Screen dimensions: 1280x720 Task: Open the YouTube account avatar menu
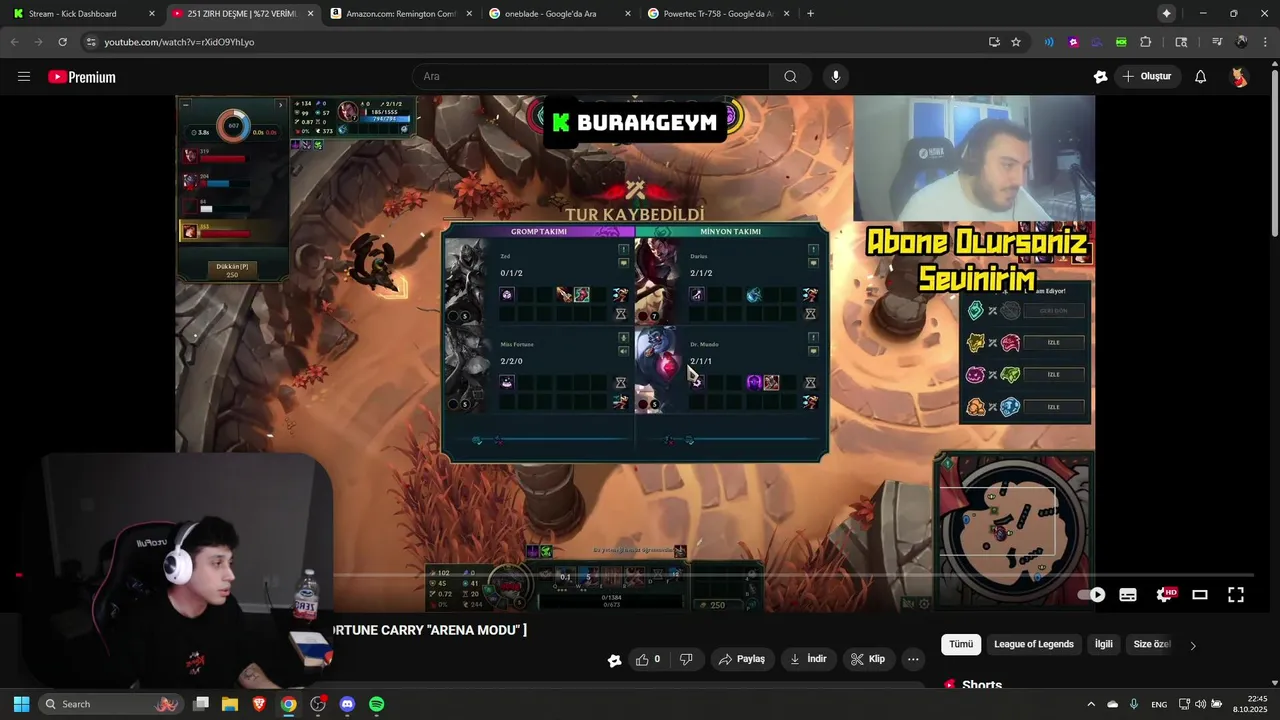1239,77
